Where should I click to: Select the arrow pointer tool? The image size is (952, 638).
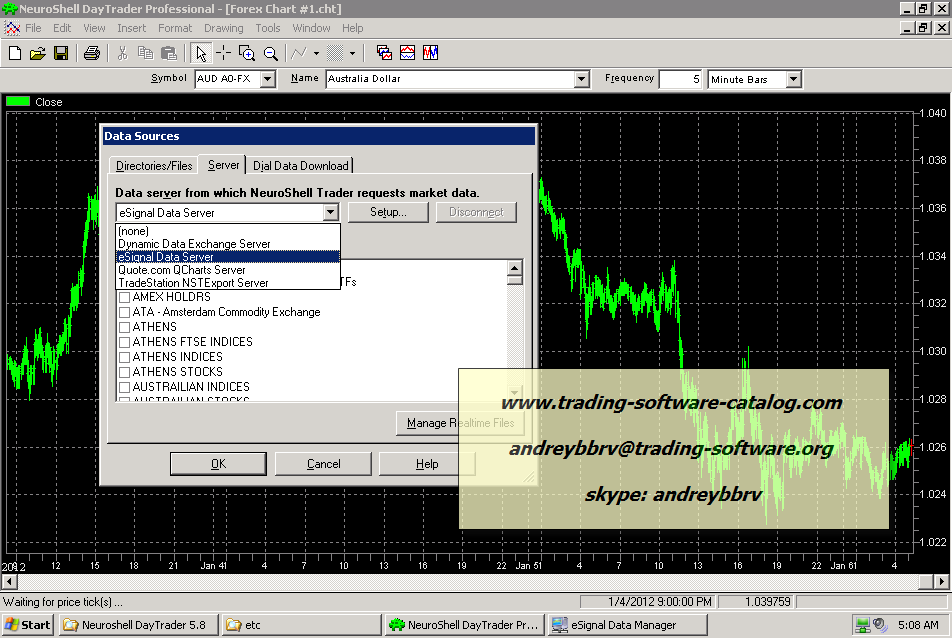200,53
